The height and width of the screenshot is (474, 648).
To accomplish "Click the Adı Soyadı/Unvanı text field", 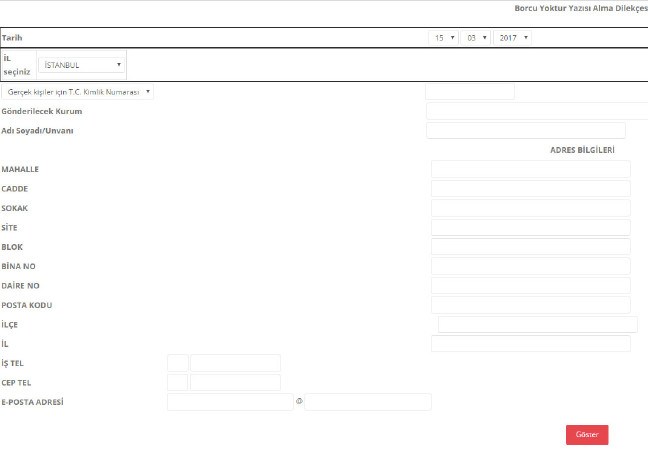I will pyautogui.click(x=525, y=130).
